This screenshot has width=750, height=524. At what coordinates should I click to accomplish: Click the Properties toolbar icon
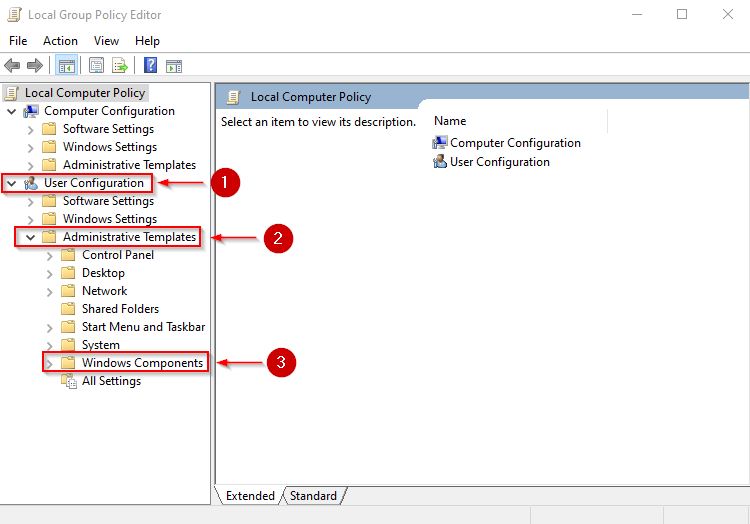pyautogui.click(x=96, y=66)
